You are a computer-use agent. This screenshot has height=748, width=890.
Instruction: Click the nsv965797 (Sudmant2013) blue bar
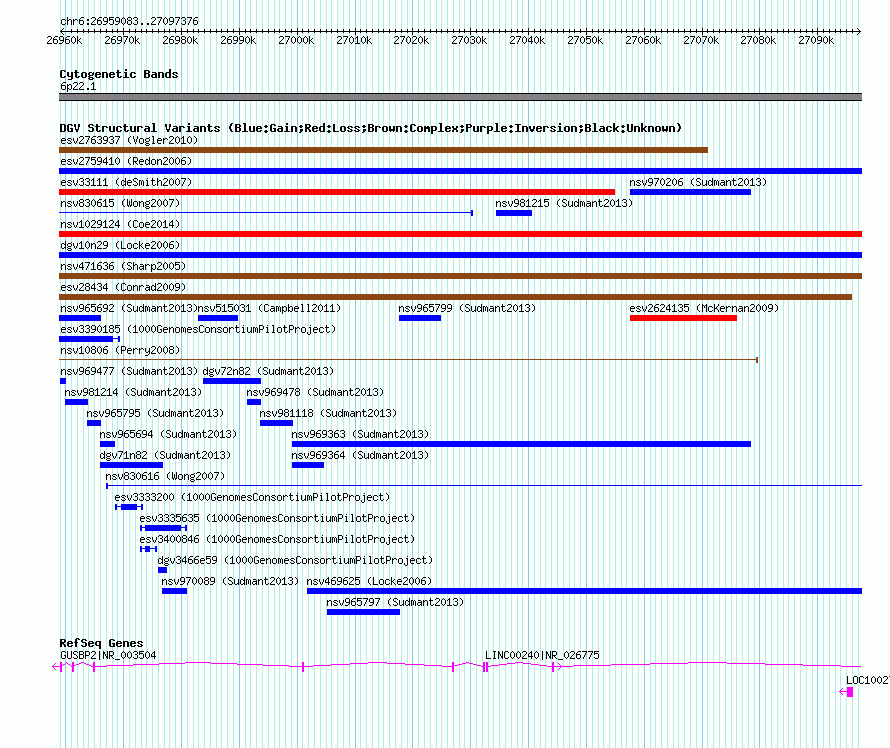coord(363,612)
